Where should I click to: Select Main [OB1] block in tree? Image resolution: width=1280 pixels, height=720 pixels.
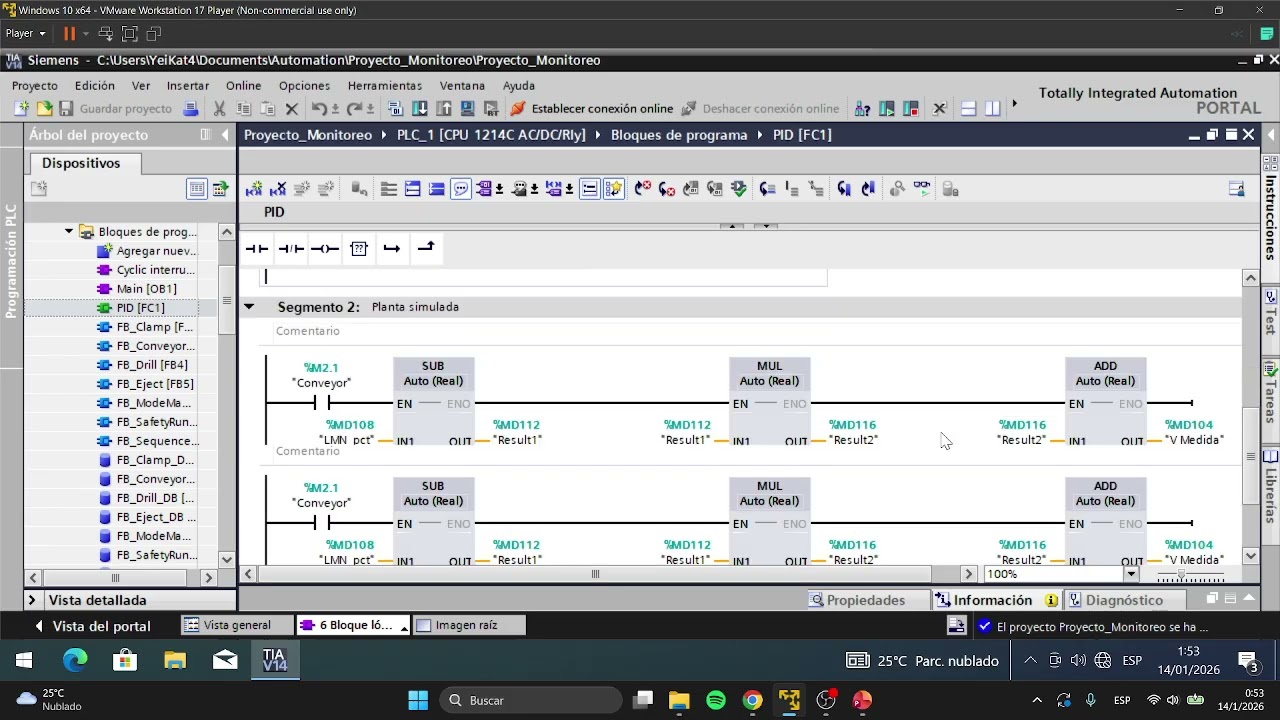click(x=146, y=289)
